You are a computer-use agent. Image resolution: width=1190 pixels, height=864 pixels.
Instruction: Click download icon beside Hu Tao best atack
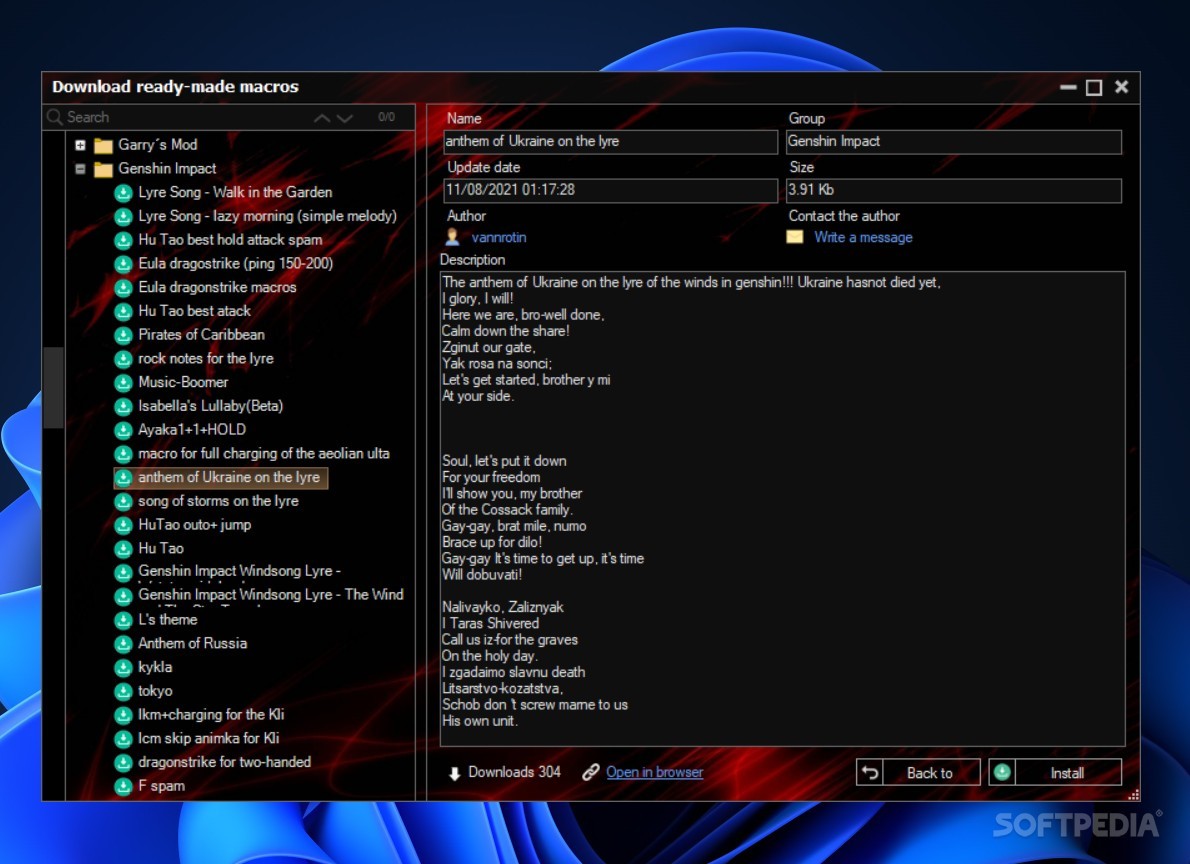click(123, 311)
